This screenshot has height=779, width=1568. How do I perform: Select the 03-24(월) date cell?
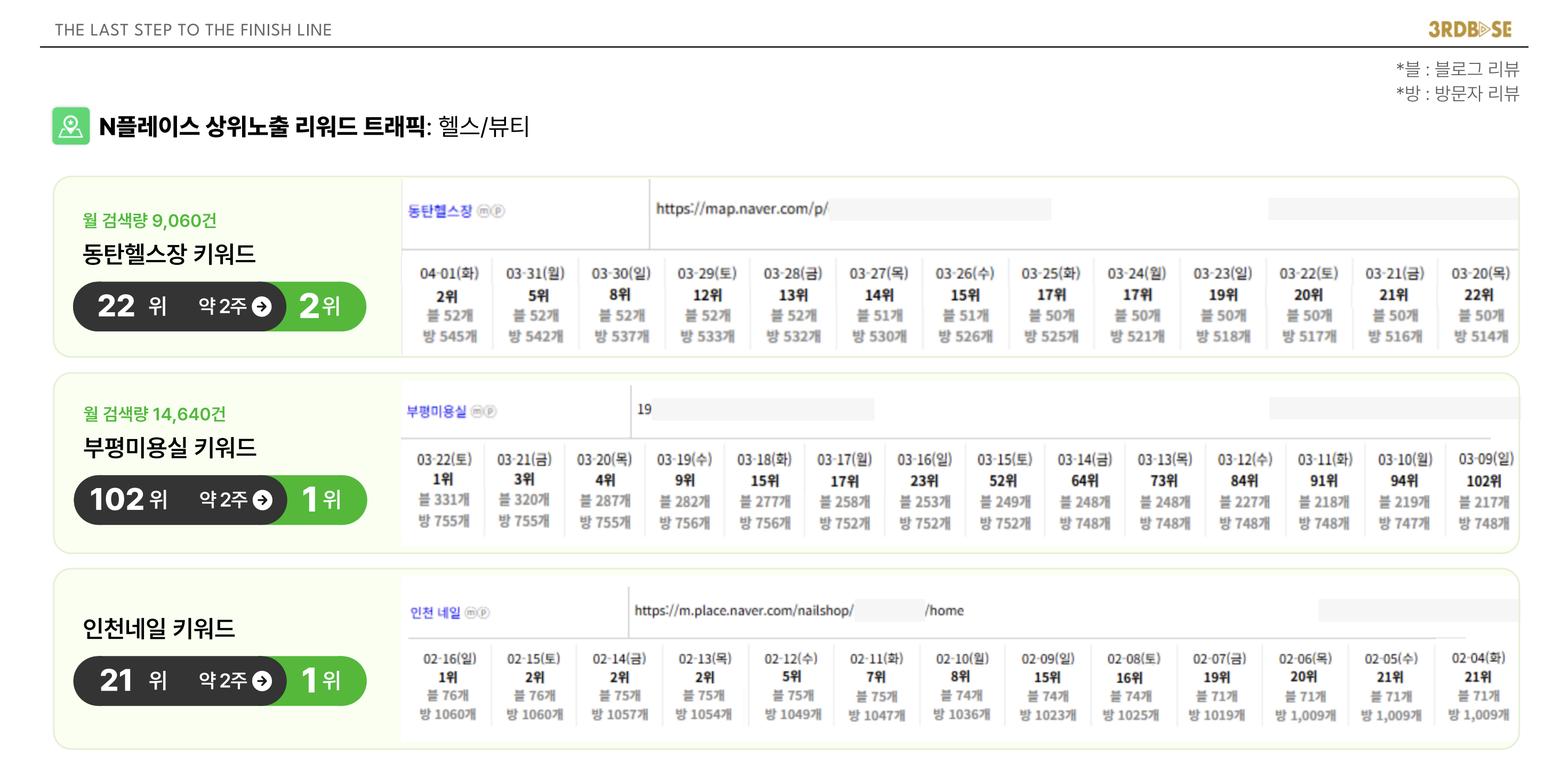pos(1137,274)
